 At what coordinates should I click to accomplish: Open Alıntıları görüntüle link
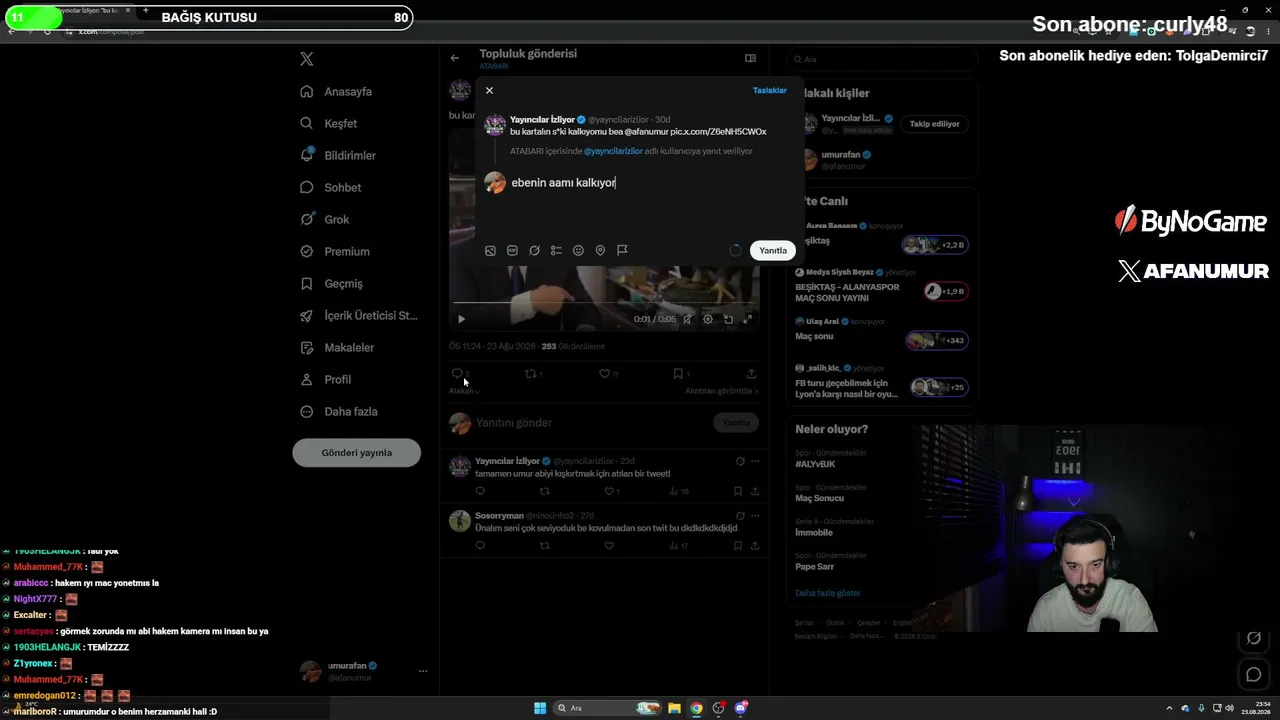(x=721, y=391)
